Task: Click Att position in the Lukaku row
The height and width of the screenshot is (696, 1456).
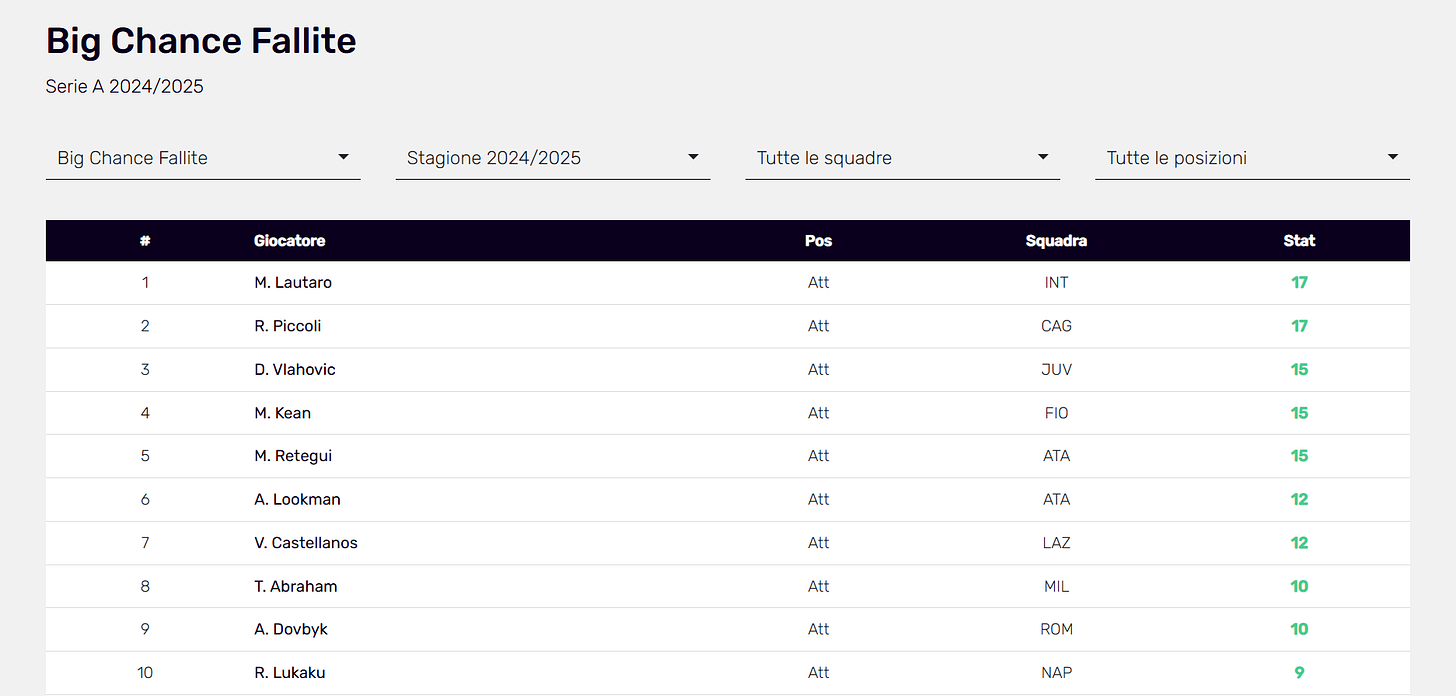Action: pyautogui.click(x=819, y=673)
